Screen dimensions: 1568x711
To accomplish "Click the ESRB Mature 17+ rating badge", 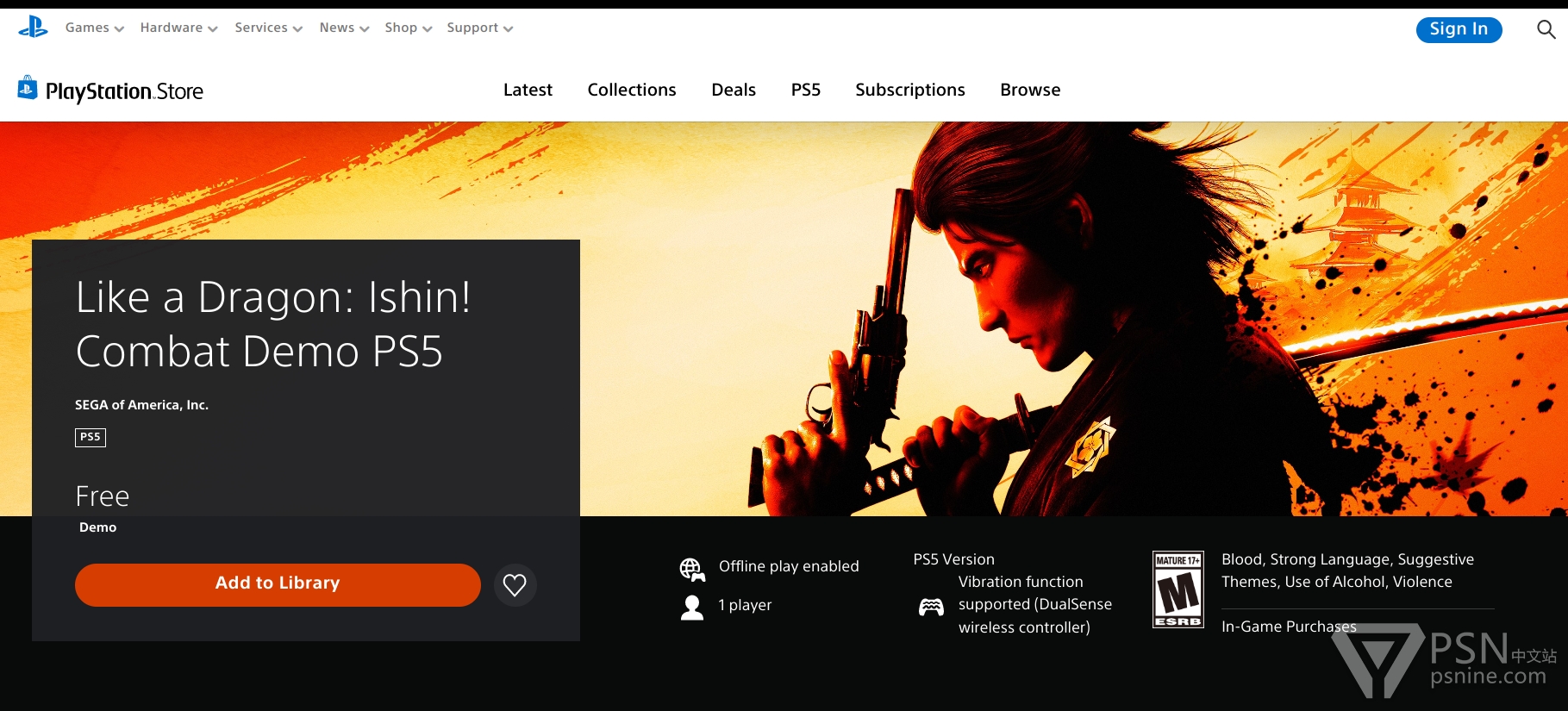I will click(x=1178, y=589).
